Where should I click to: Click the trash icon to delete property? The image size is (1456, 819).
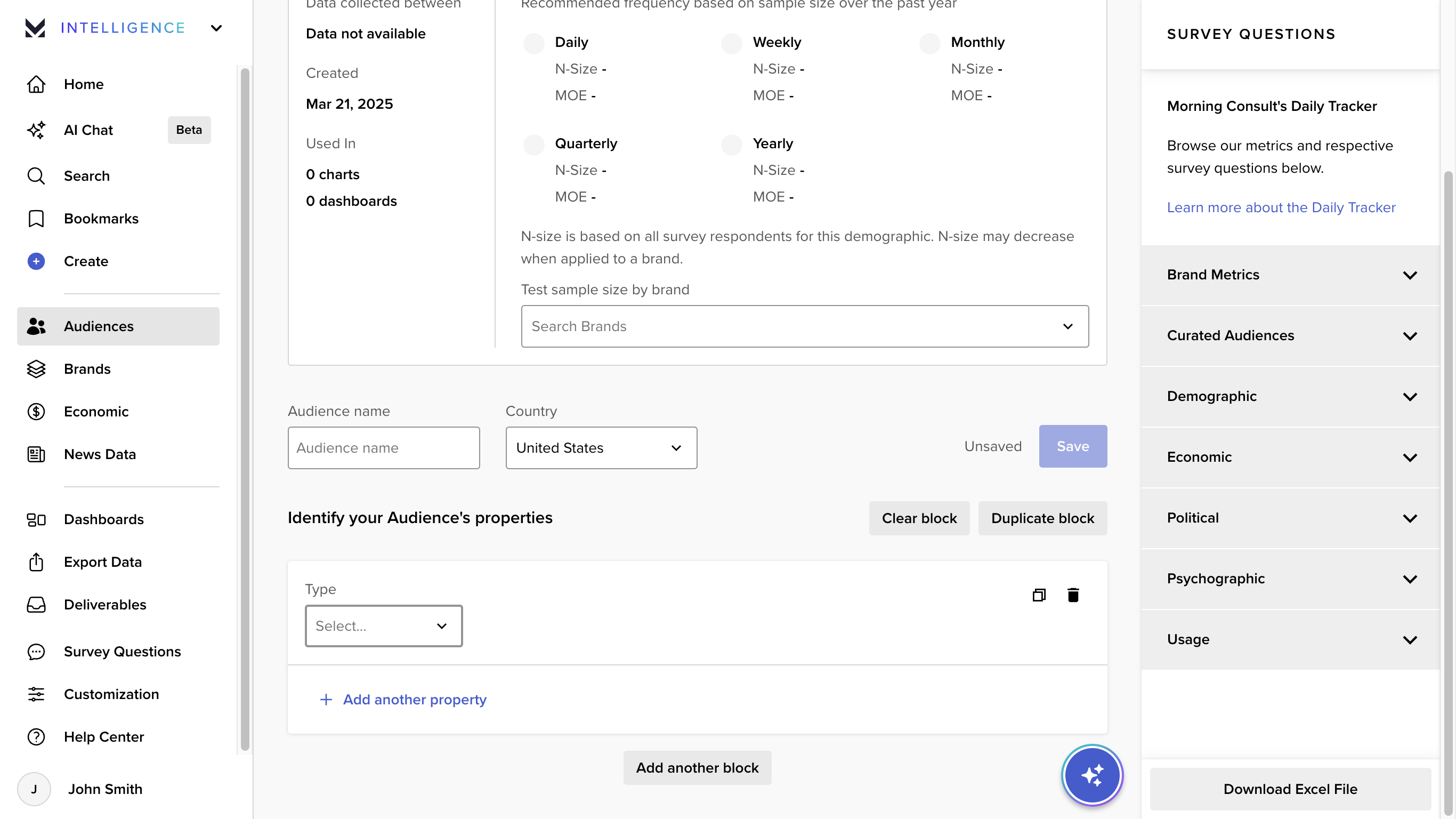[1073, 595]
